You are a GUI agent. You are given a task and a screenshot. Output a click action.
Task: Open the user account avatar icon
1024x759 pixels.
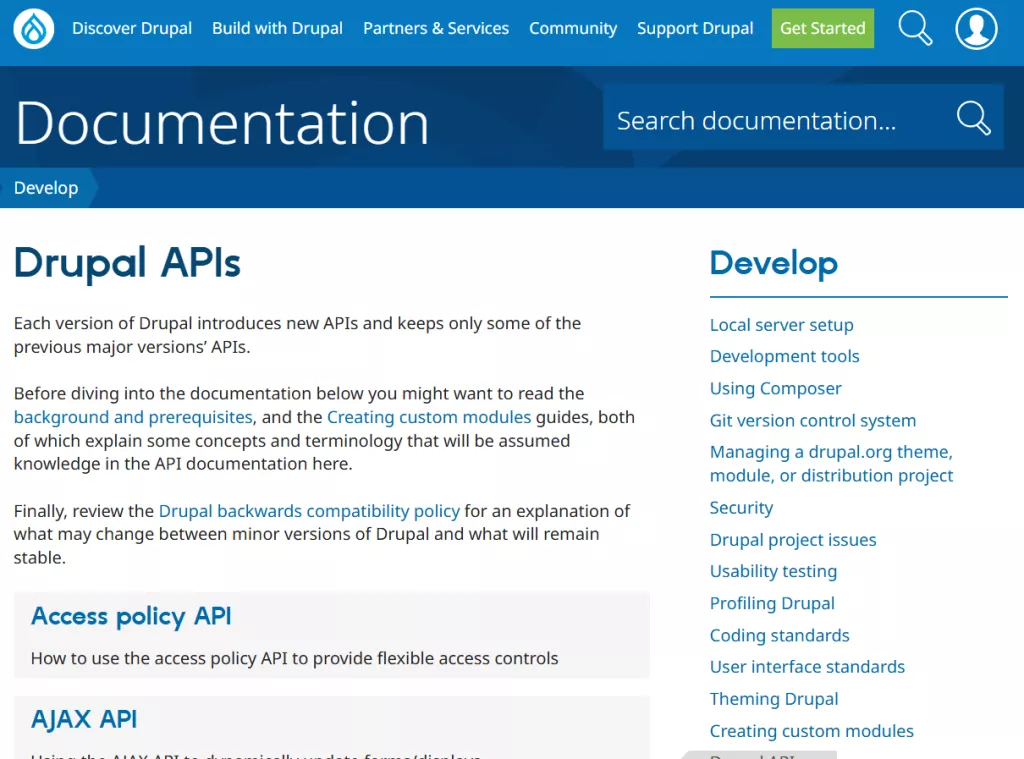(x=976, y=29)
